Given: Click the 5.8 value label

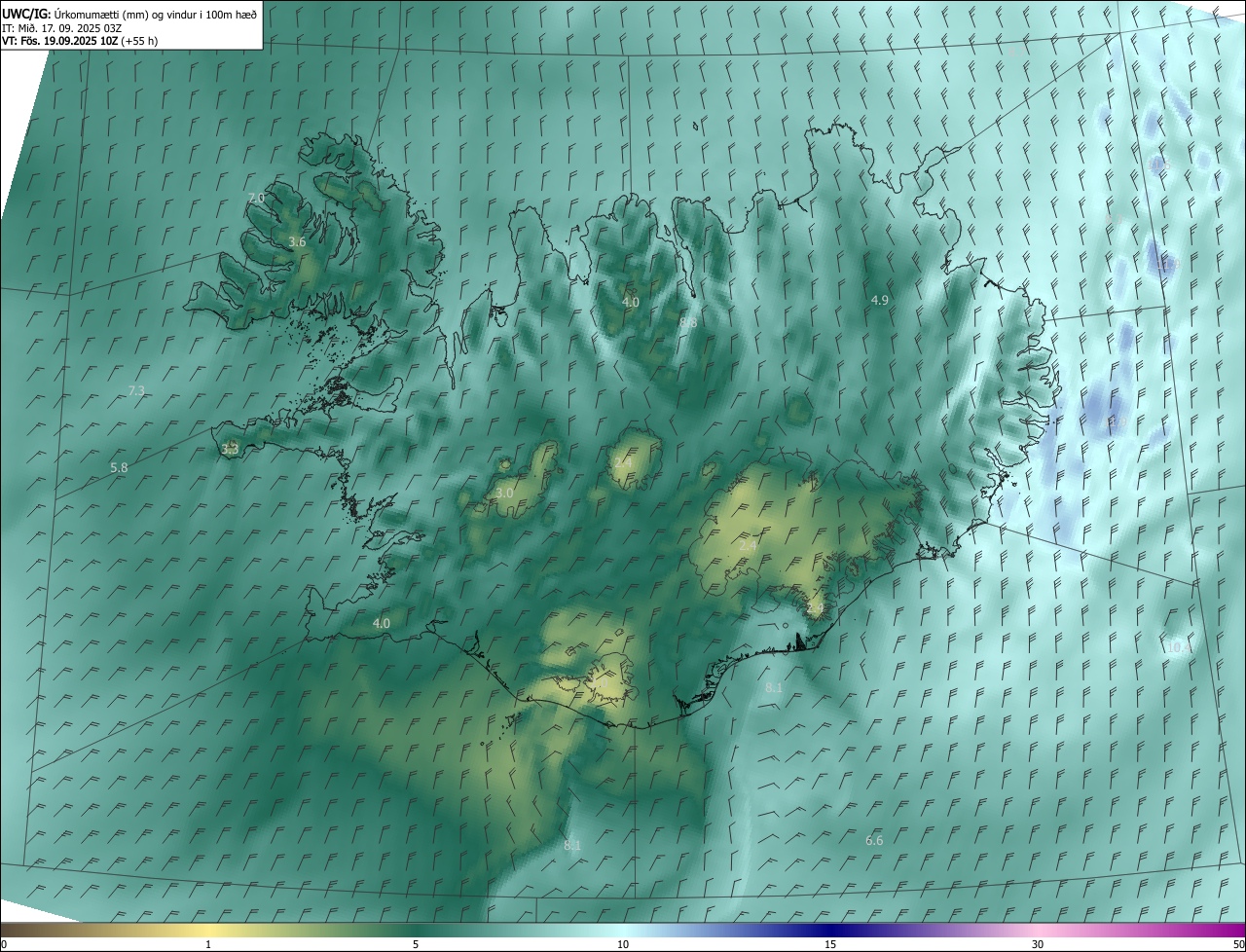Looking at the screenshot, I should click(119, 467).
